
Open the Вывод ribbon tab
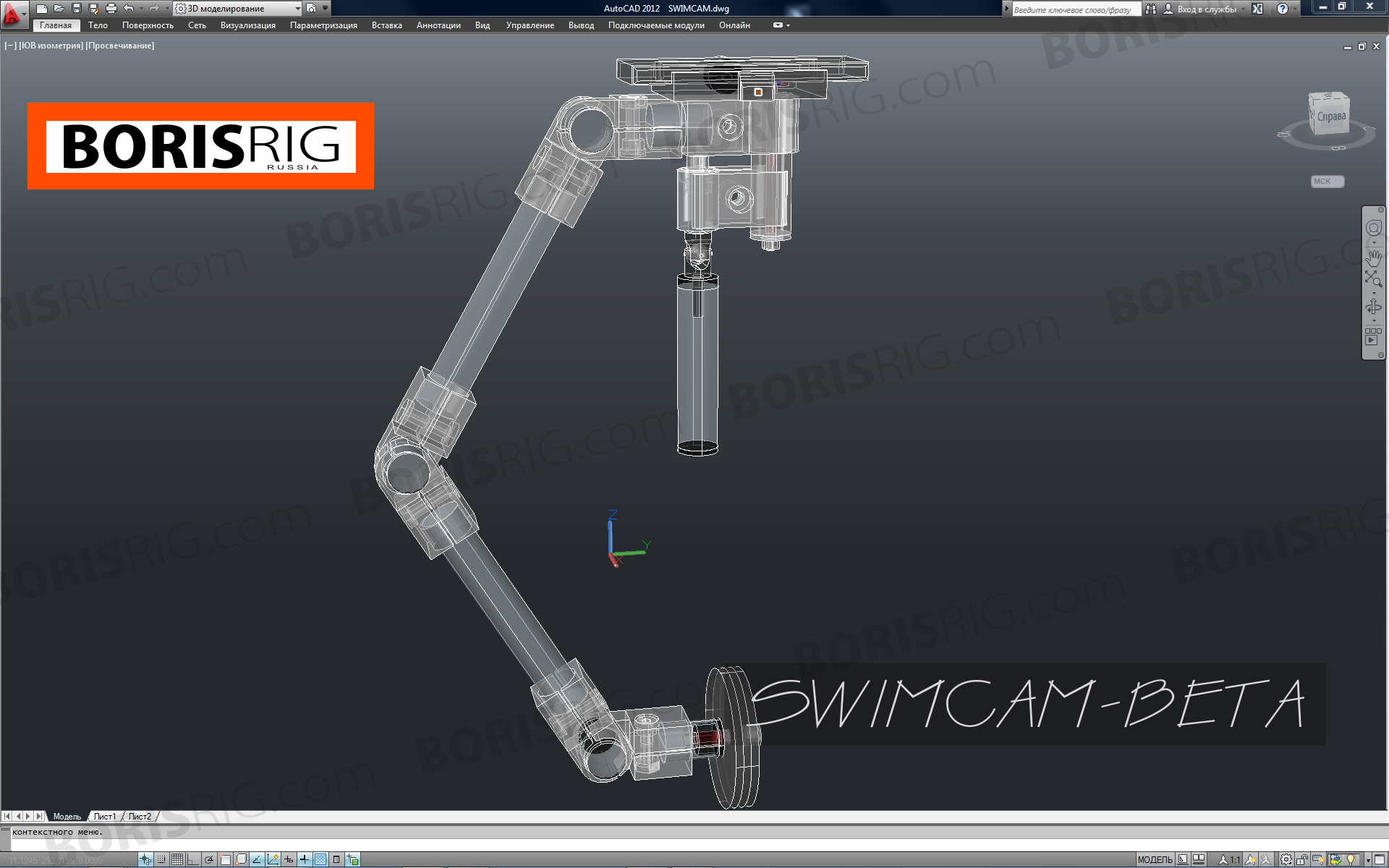point(581,25)
